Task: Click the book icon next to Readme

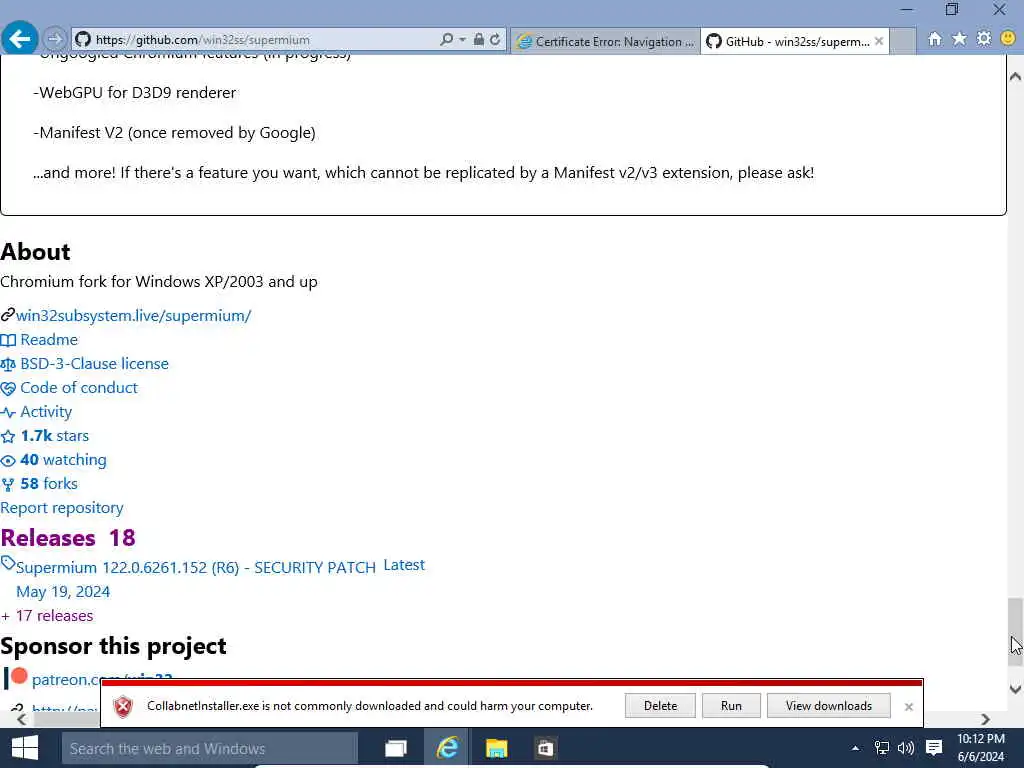Action: coord(8,340)
